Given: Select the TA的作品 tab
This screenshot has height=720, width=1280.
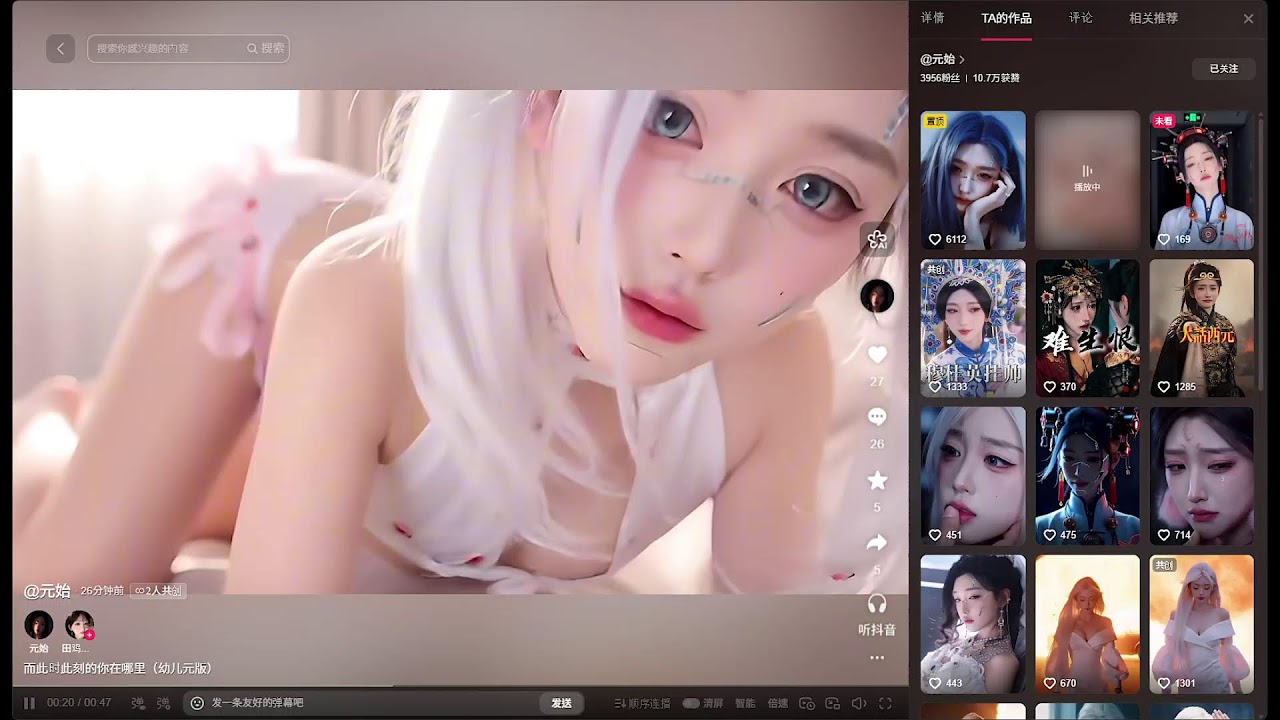Looking at the screenshot, I should (1006, 18).
